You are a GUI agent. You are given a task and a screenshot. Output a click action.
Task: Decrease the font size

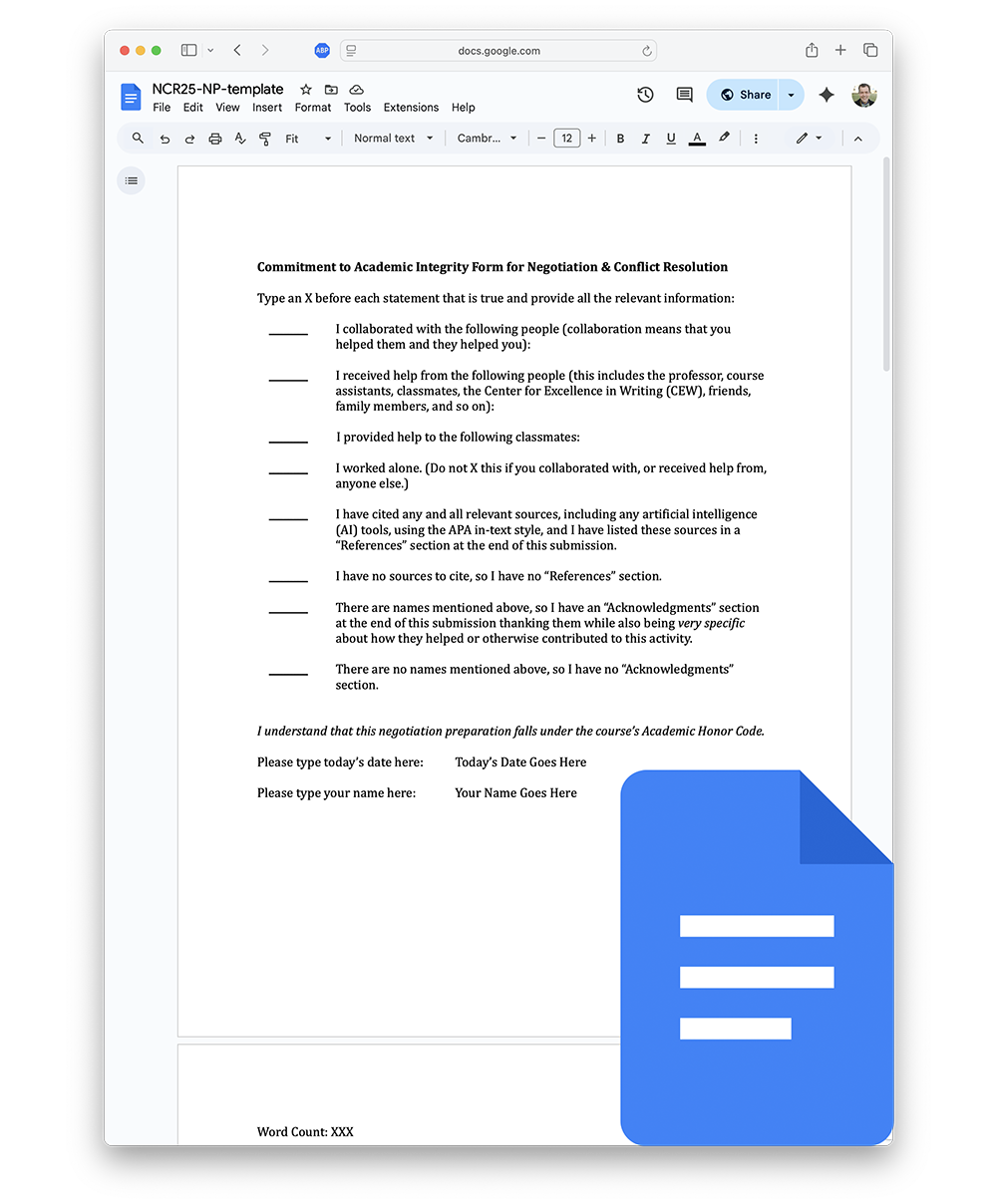(x=541, y=139)
